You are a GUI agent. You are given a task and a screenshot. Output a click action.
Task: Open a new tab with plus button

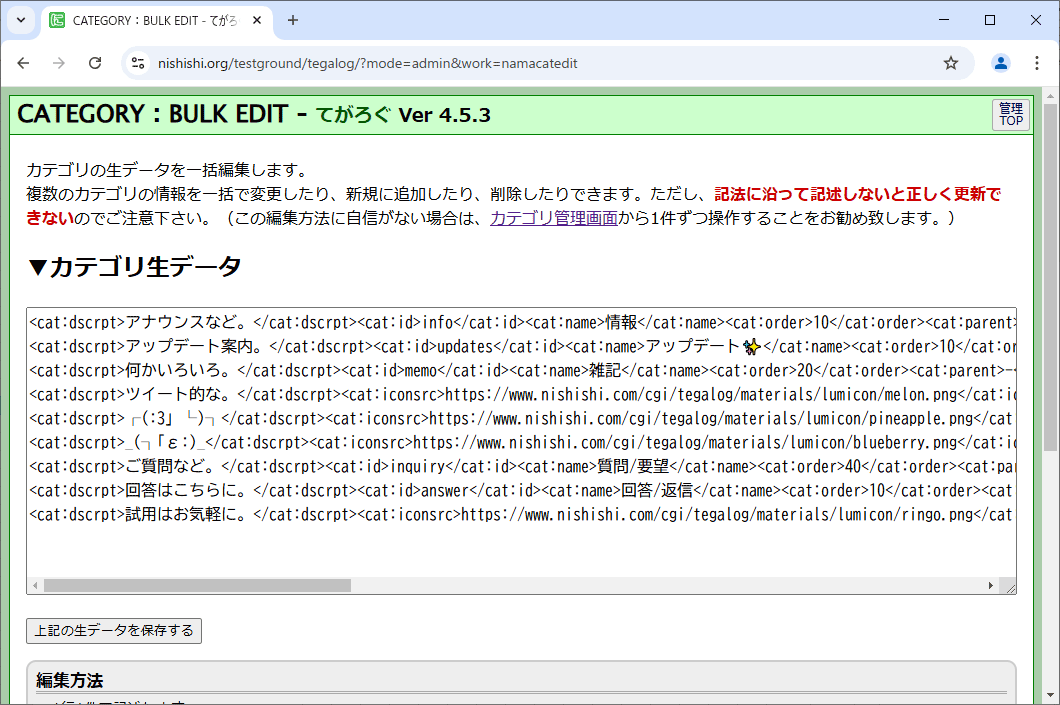293,20
